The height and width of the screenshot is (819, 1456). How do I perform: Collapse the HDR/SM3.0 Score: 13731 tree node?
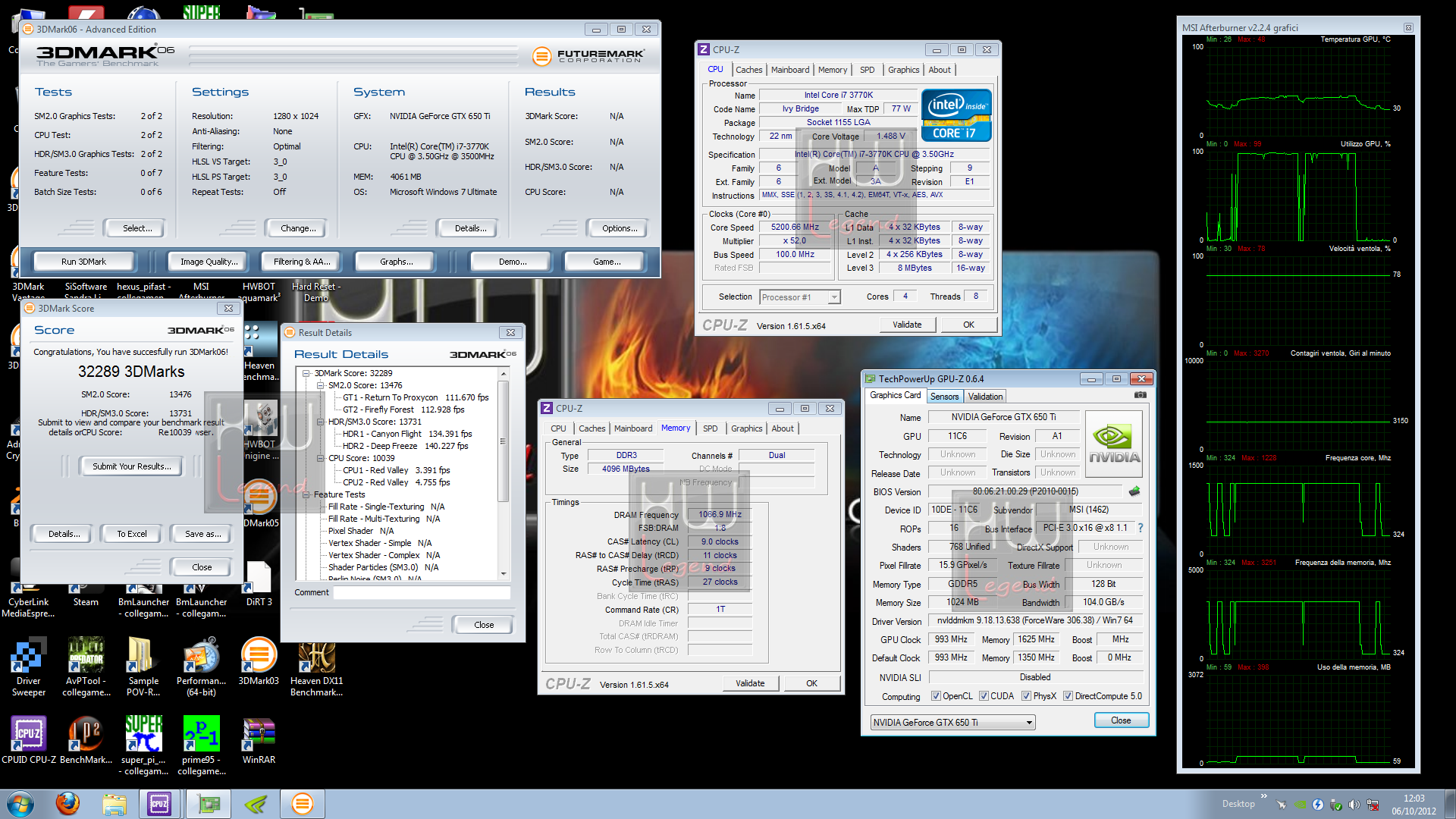tap(321, 422)
